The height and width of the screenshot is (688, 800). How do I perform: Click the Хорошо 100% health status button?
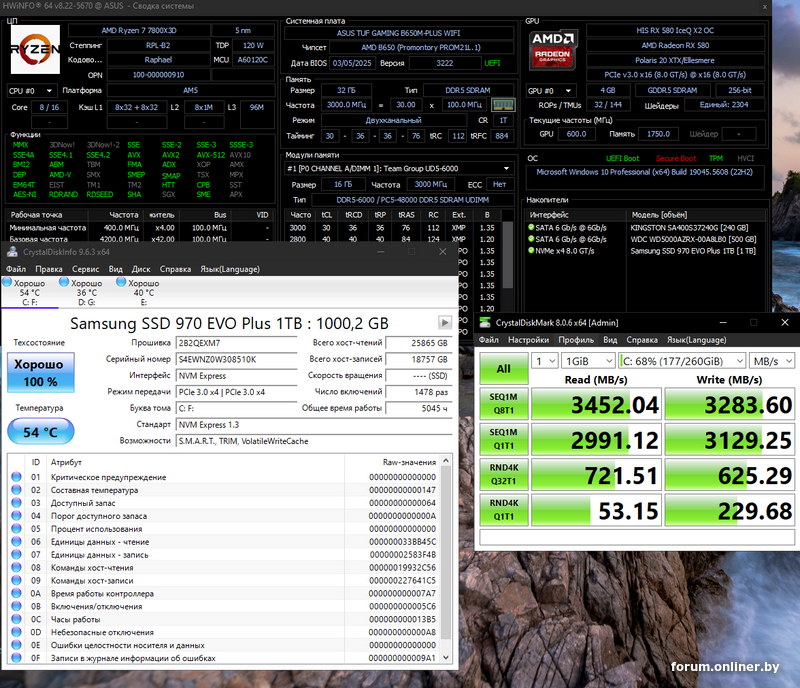coord(39,373)
